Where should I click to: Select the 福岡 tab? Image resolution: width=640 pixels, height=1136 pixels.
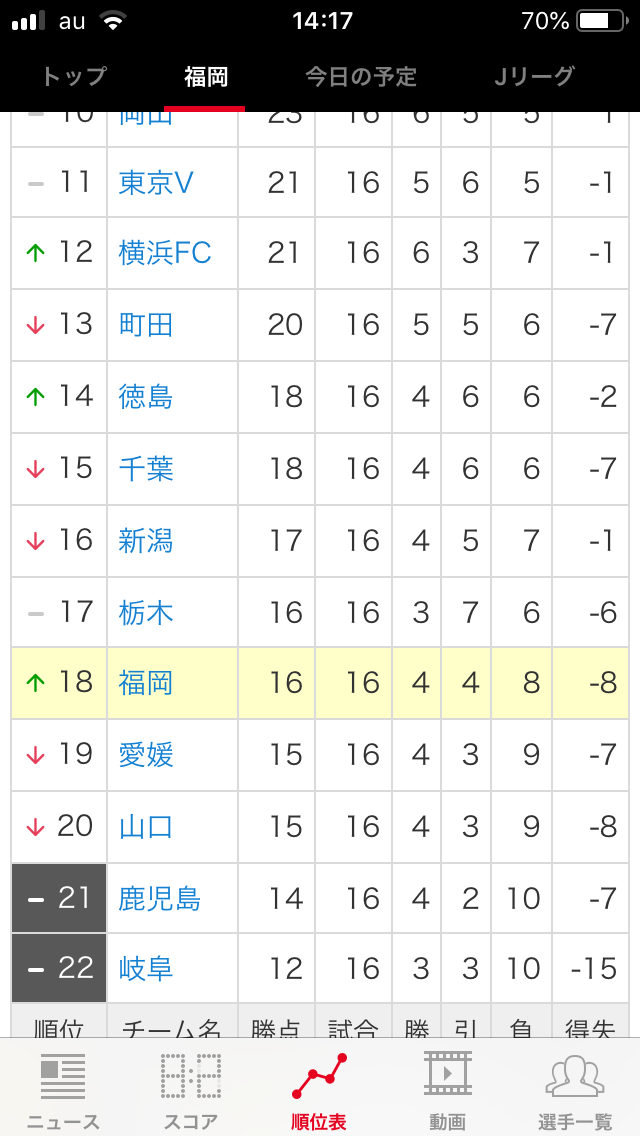click(205, 77)
